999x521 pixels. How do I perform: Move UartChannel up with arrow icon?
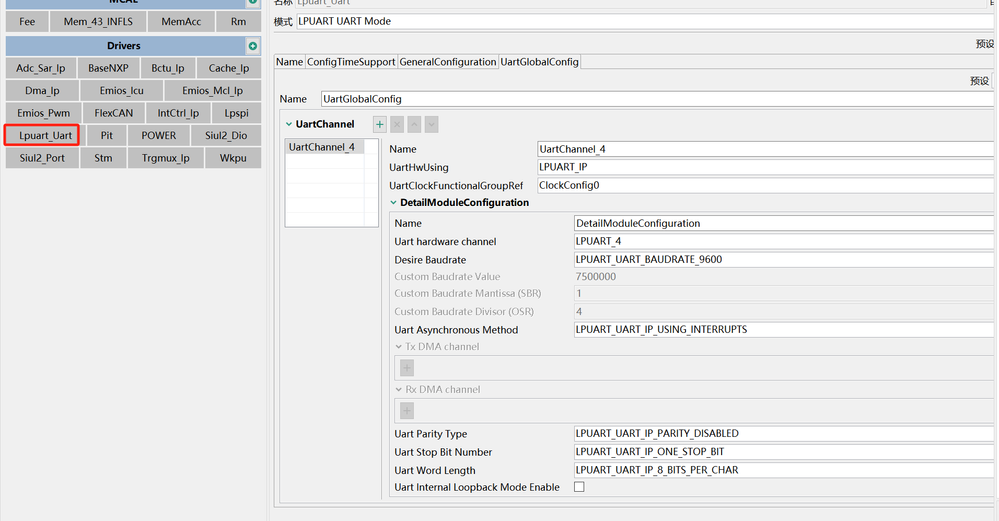[x=414, y=125]
